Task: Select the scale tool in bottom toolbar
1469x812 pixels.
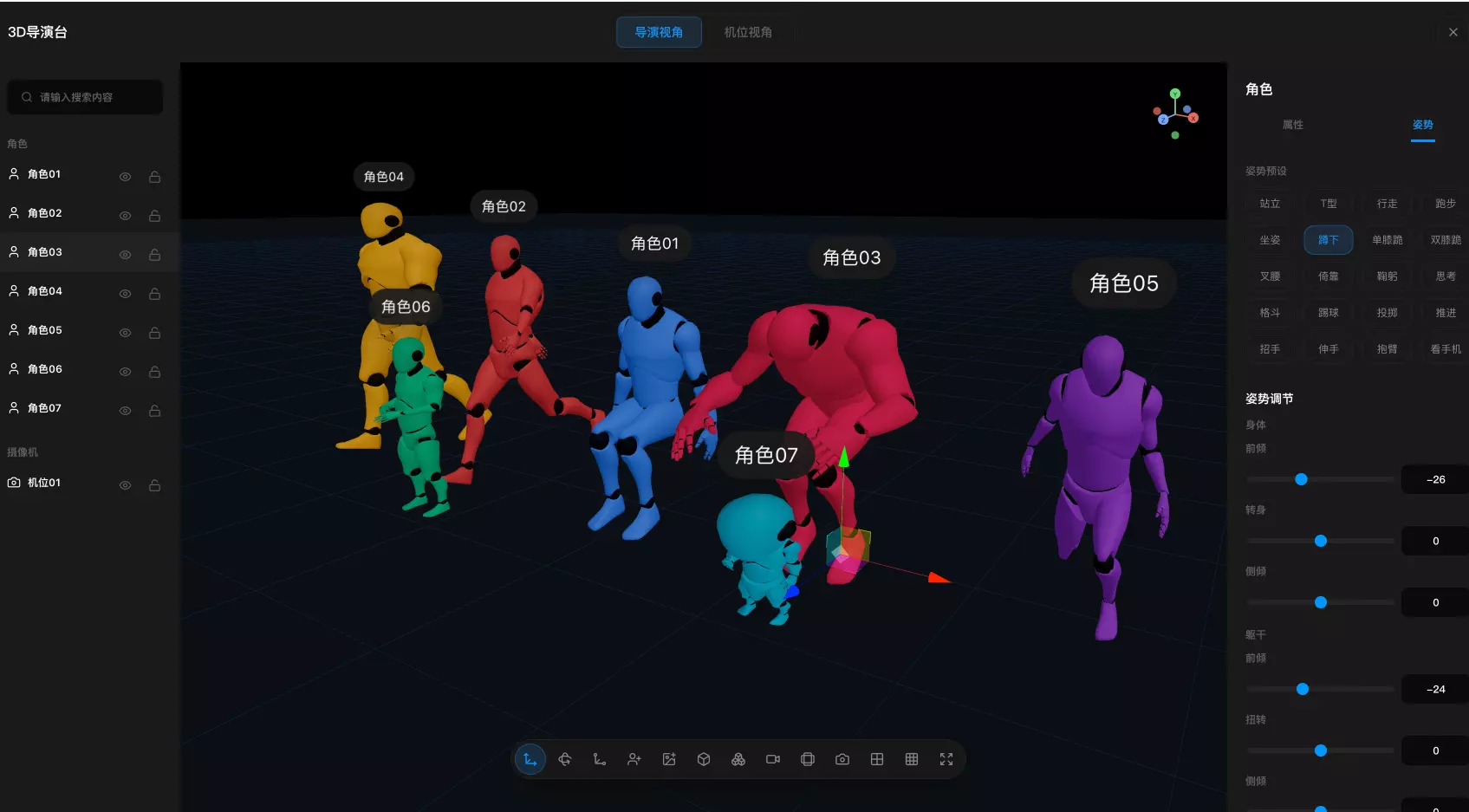Action: (600, 759)
